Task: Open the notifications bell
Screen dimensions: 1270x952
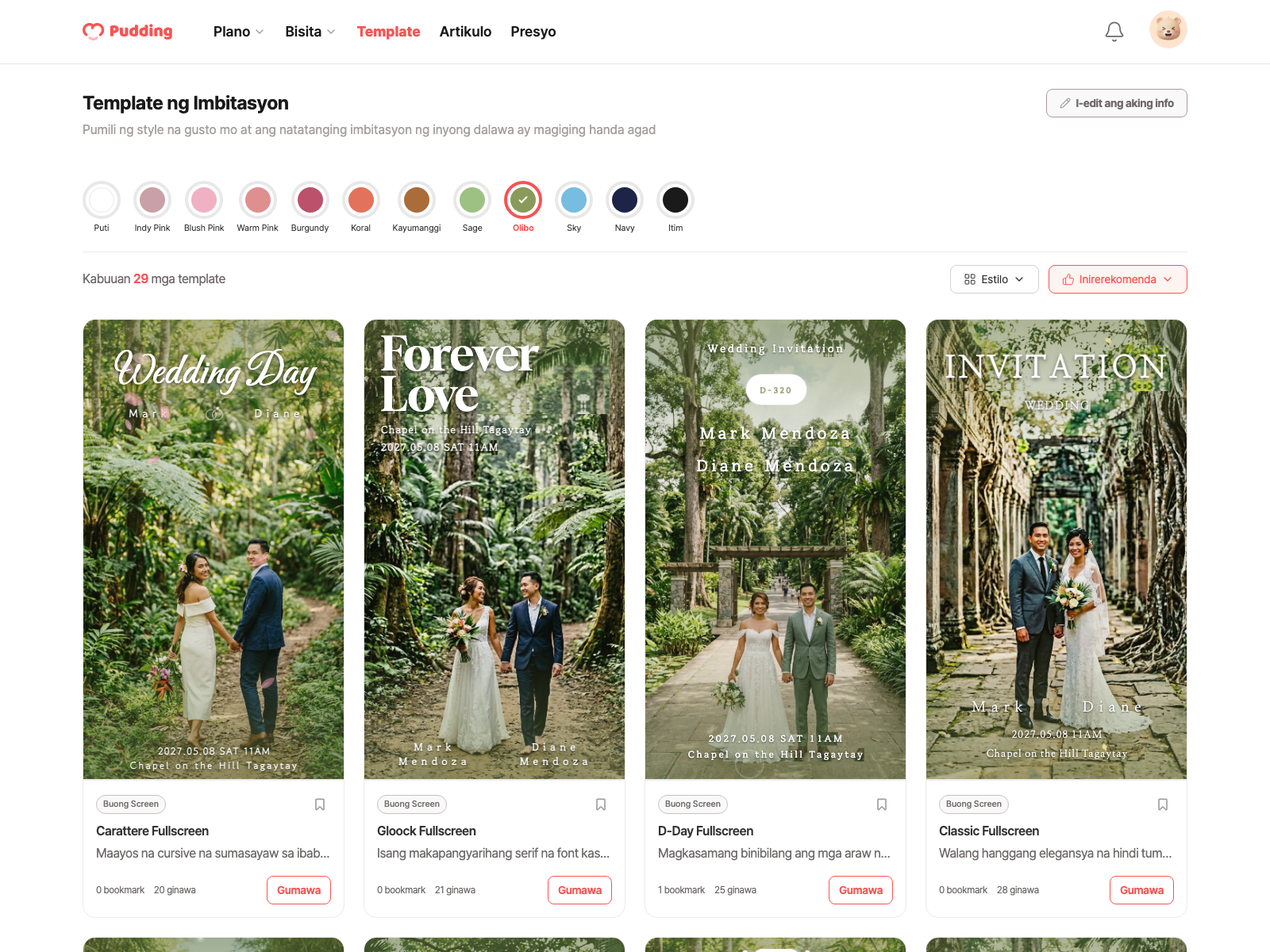Action: [1114, 32]
